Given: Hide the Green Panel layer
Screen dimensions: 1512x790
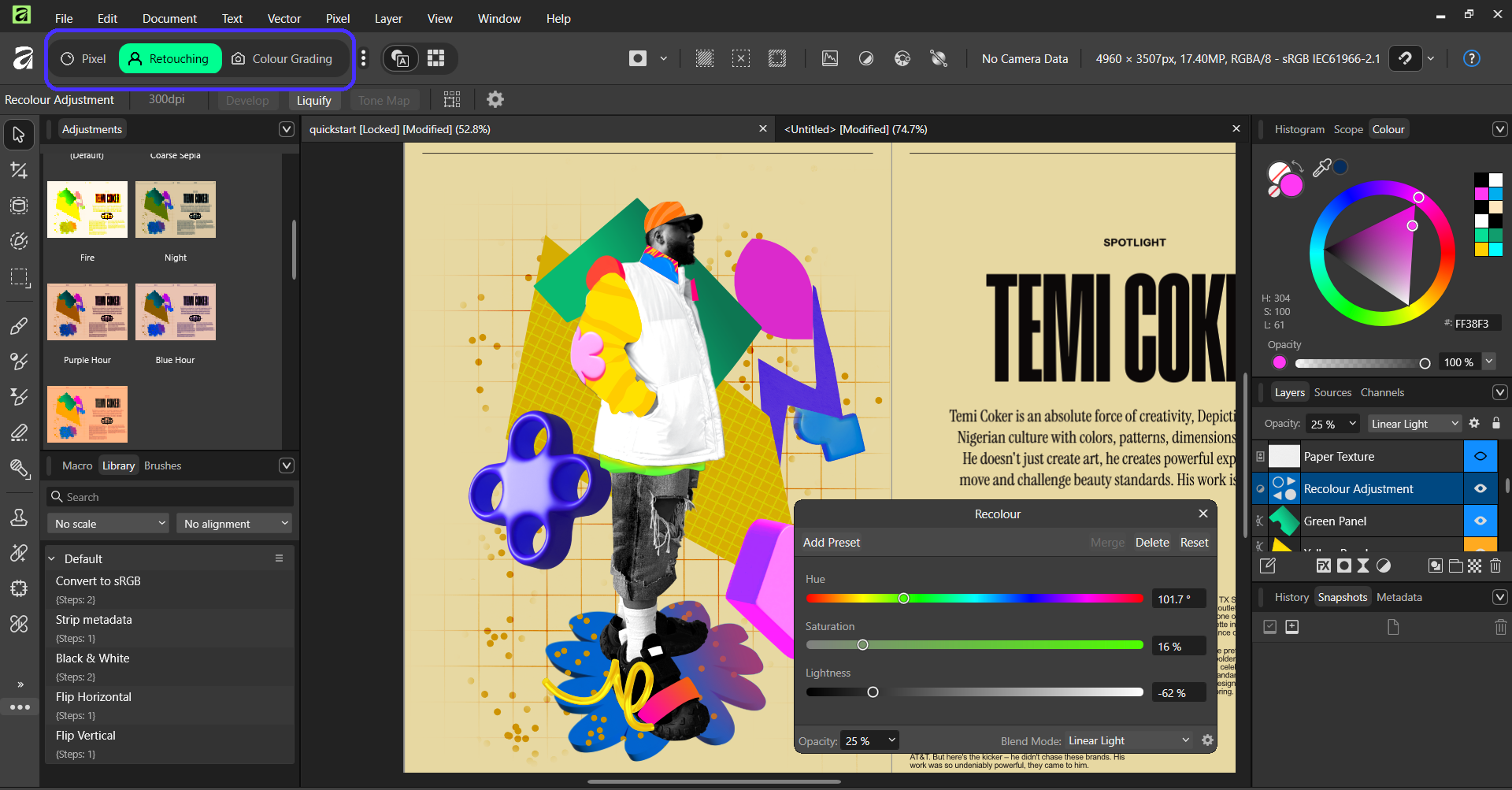Looking at the screenshot, I should pos(1480,521).
